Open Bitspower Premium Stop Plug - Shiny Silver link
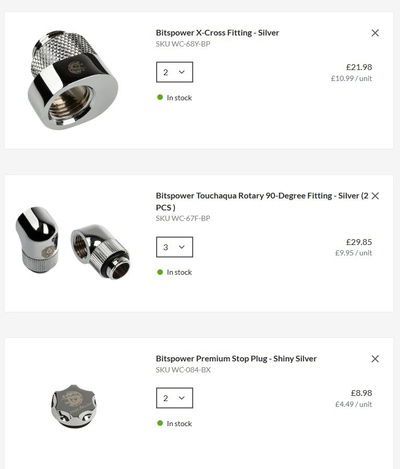 236,359
